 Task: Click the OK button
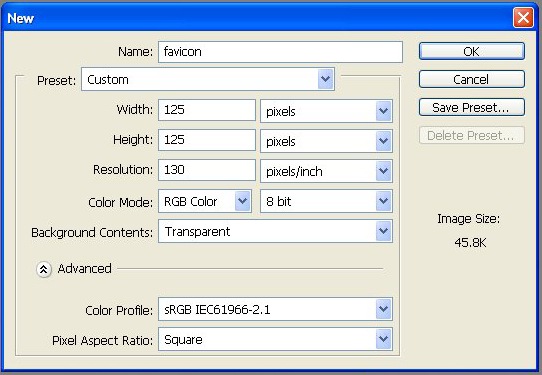click(471, 51)
